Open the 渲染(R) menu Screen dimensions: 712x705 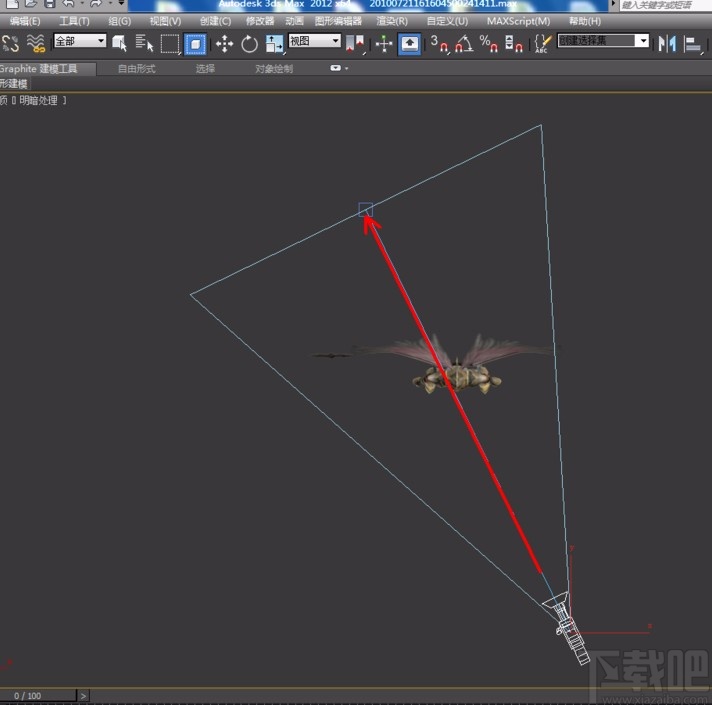pos(392,21)
